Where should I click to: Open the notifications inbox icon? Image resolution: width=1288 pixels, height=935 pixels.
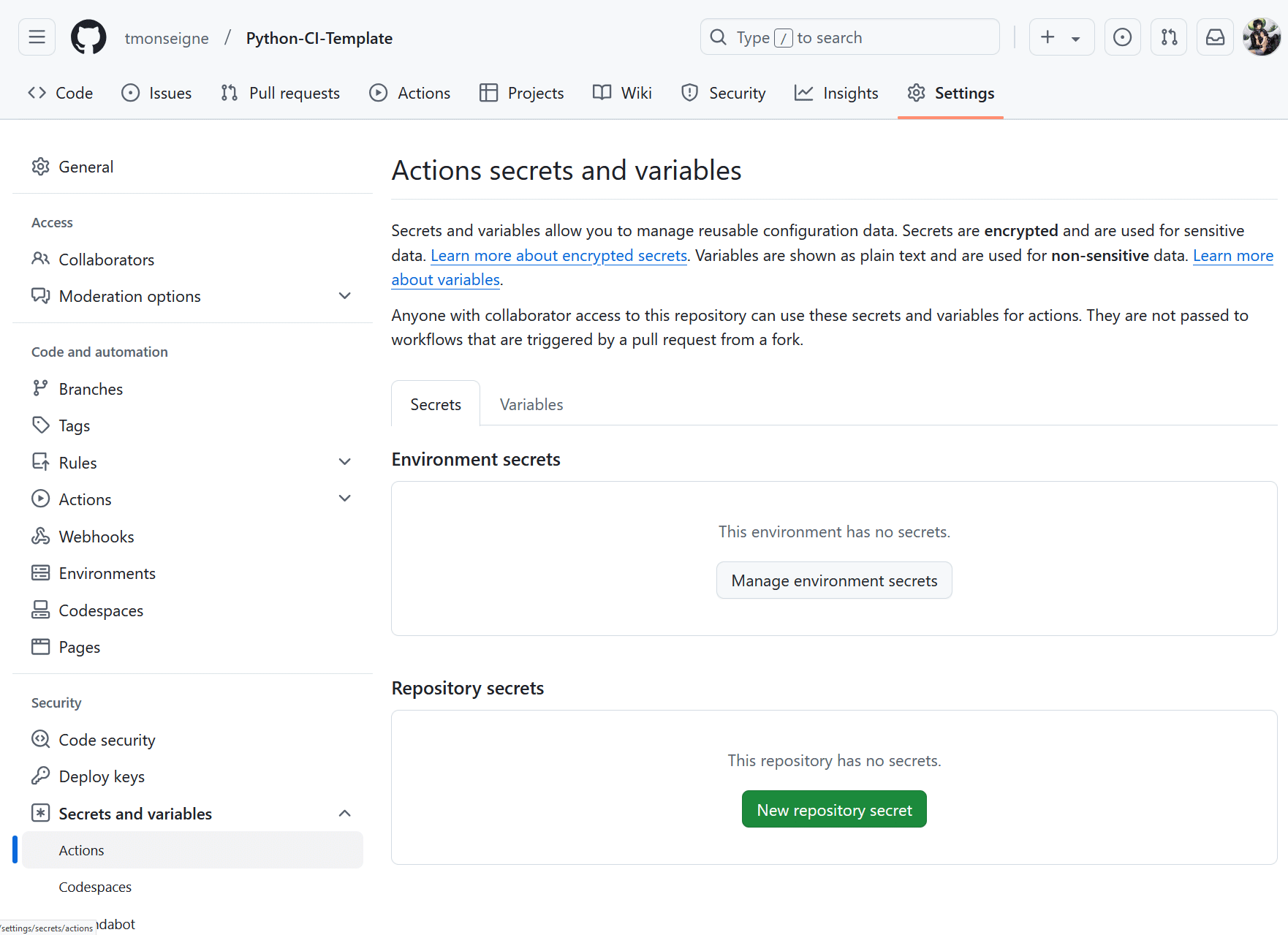coord(1215,37)
